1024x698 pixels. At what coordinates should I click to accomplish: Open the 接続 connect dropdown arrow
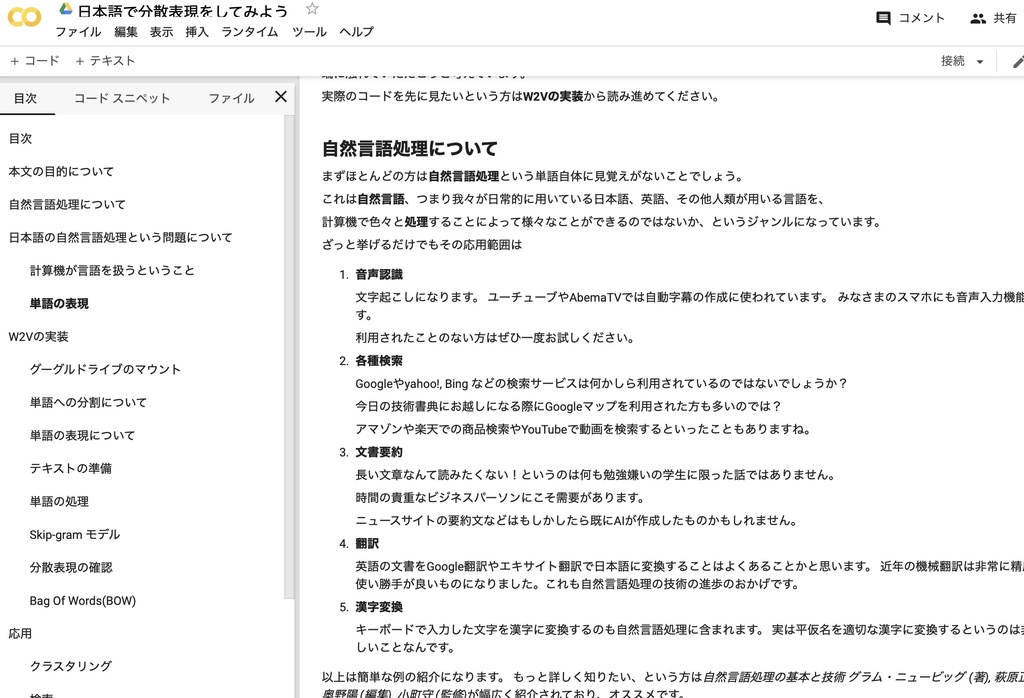coord(982,60)
